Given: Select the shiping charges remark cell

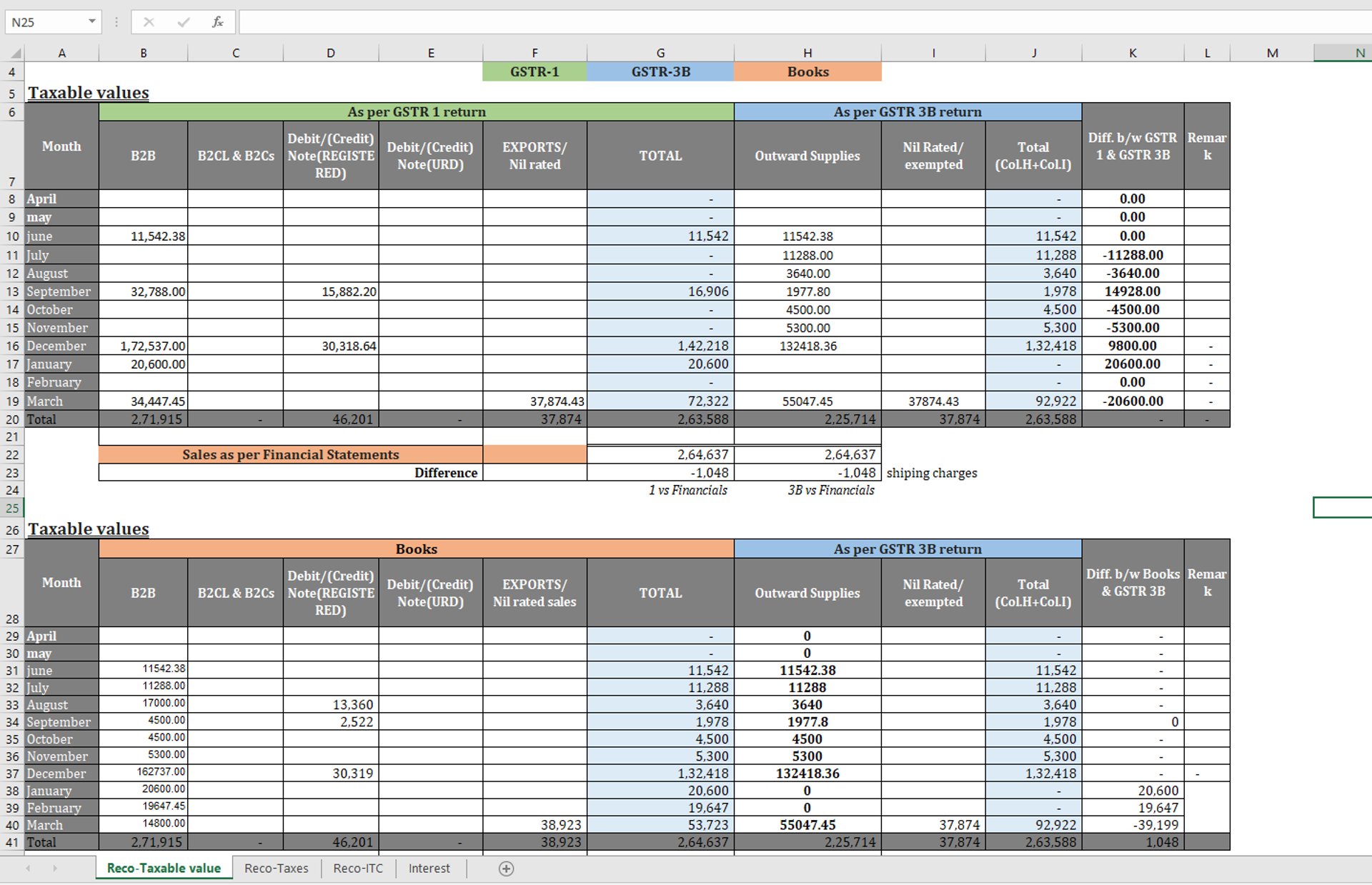Looking at the screenshot, I should coord(932,473).
